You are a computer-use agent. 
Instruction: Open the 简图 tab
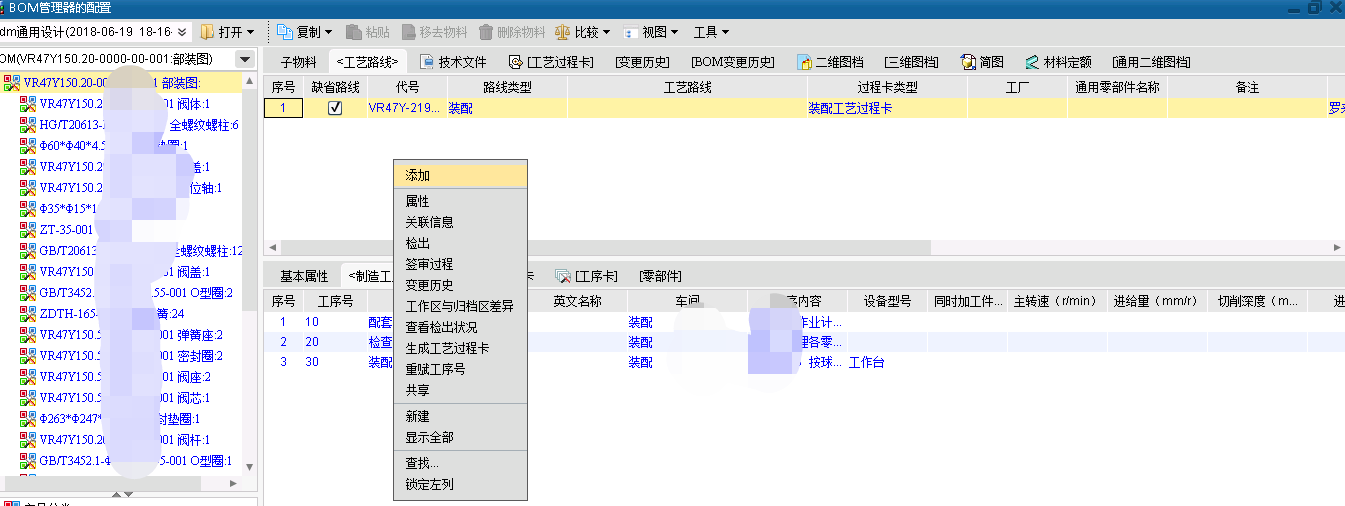coord(982,62)
